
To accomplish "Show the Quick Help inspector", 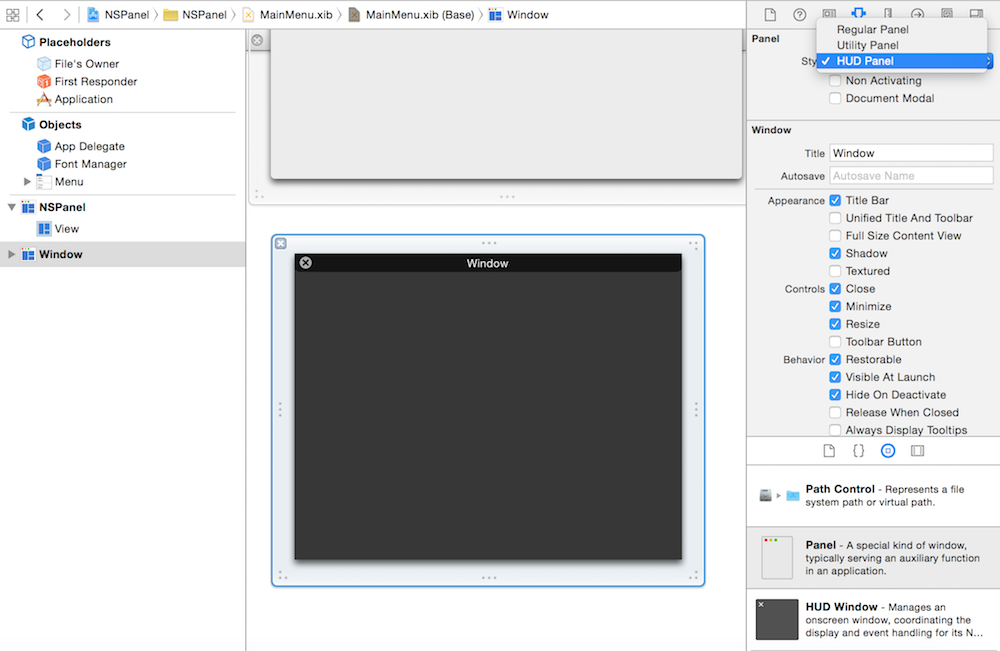I will pyautogui.click(x=798, y=14).
